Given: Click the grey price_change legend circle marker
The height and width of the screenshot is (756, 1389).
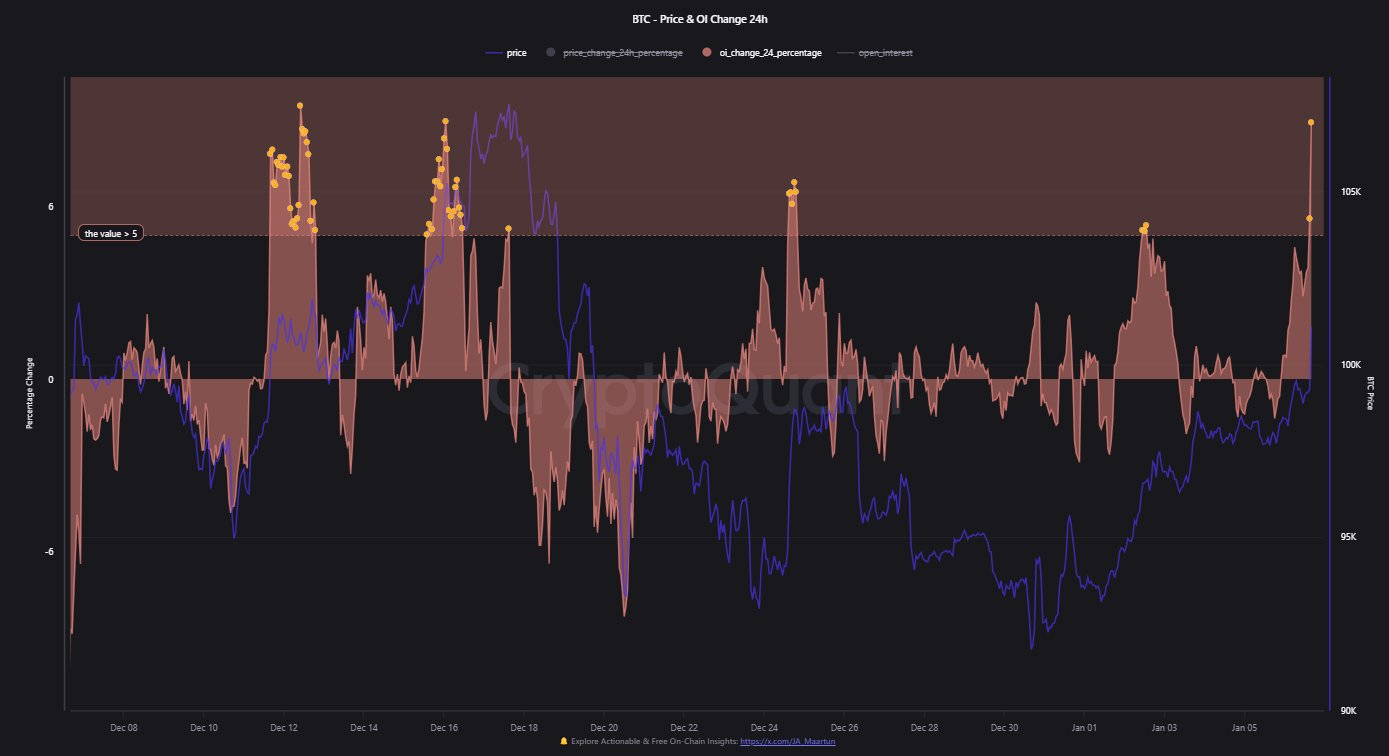Looking at the screenshot, I should pos(550,53).
